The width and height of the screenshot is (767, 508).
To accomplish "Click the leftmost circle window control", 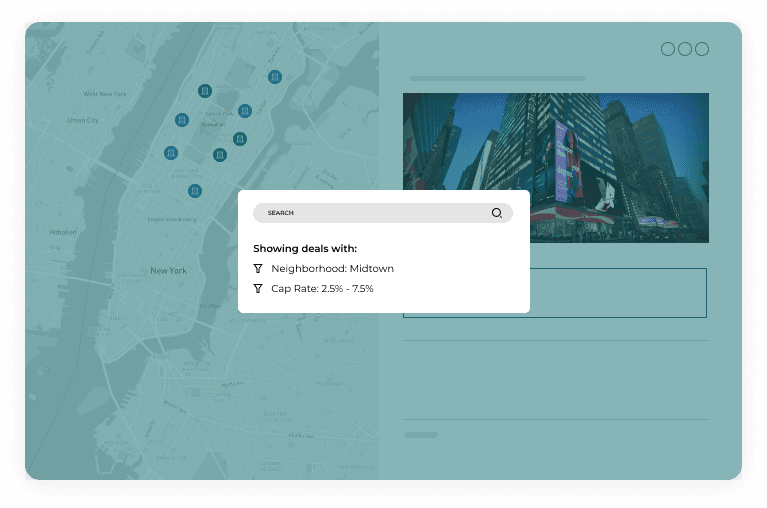I will tap(668, 49).
